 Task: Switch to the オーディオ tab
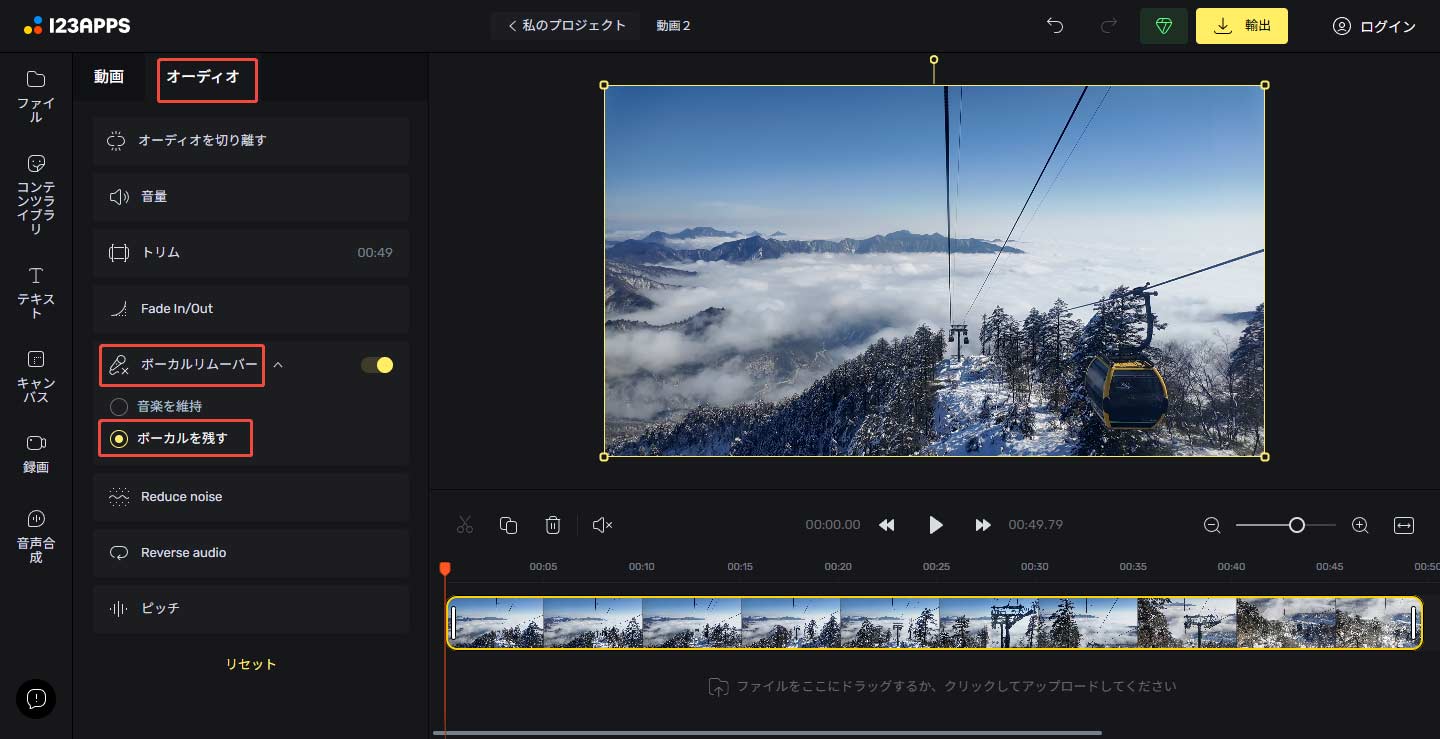tap(203, 77)
